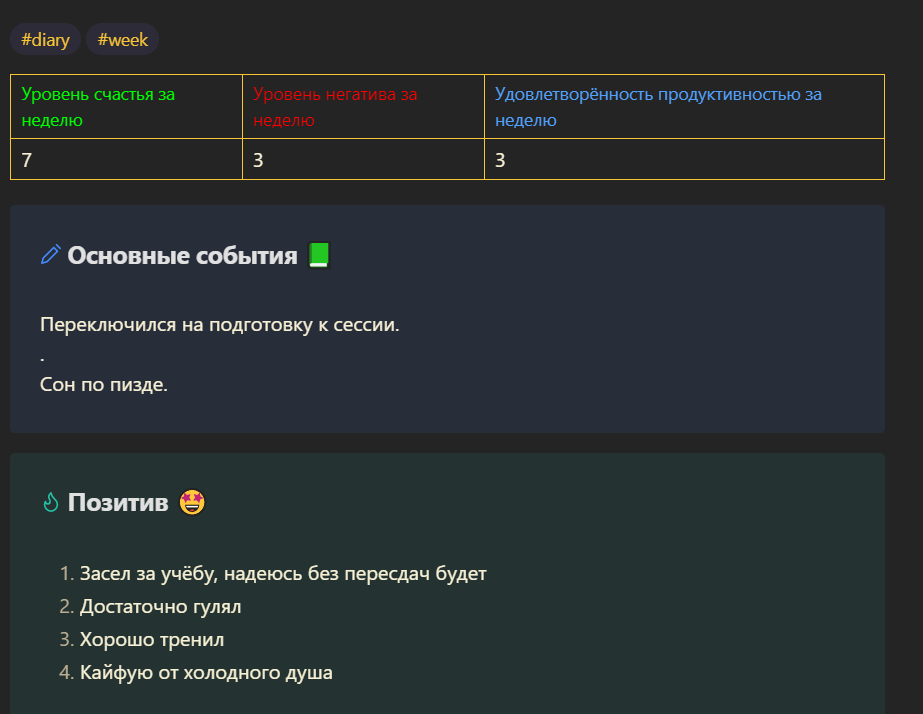Click the happiness value cell with 7

127,160
